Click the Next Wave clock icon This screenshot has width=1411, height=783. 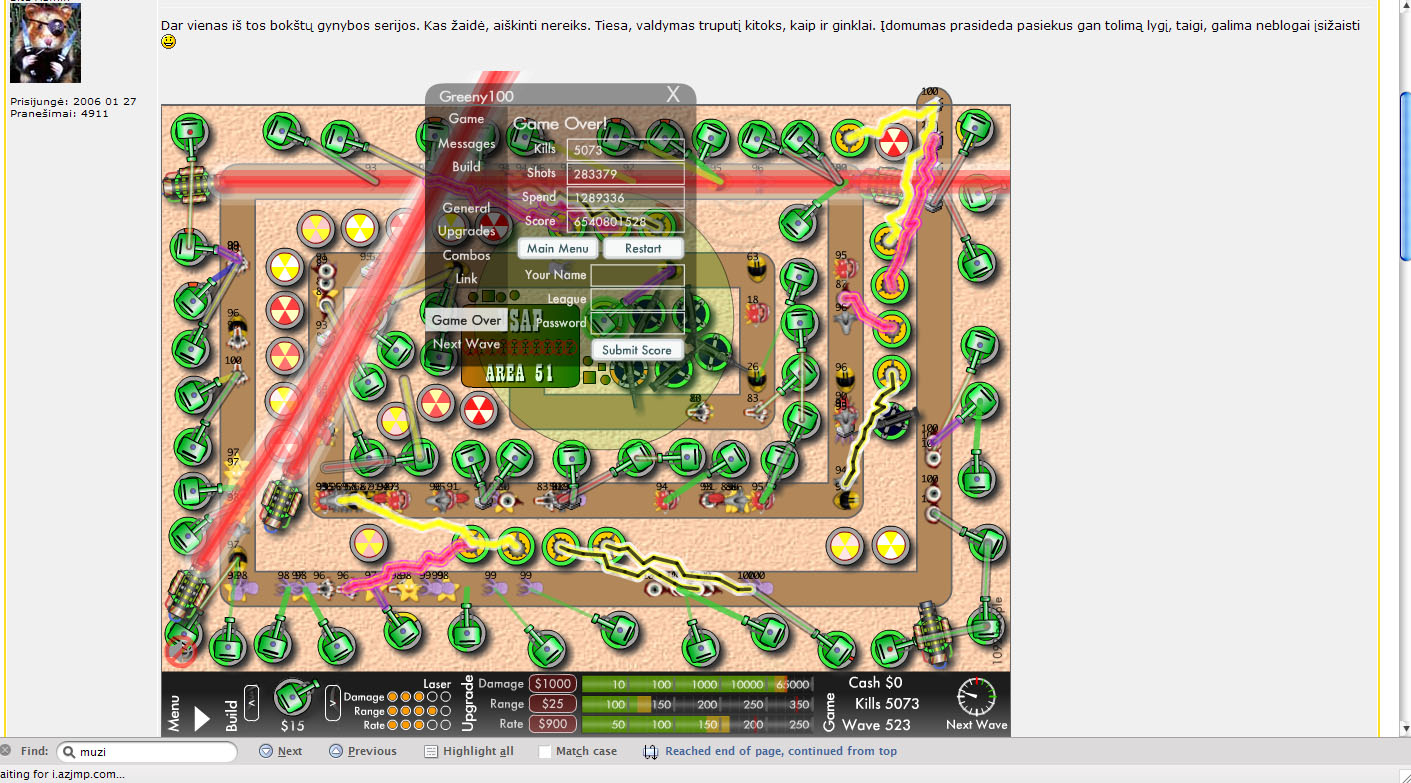pyautogui.click(x=976, y=697)
